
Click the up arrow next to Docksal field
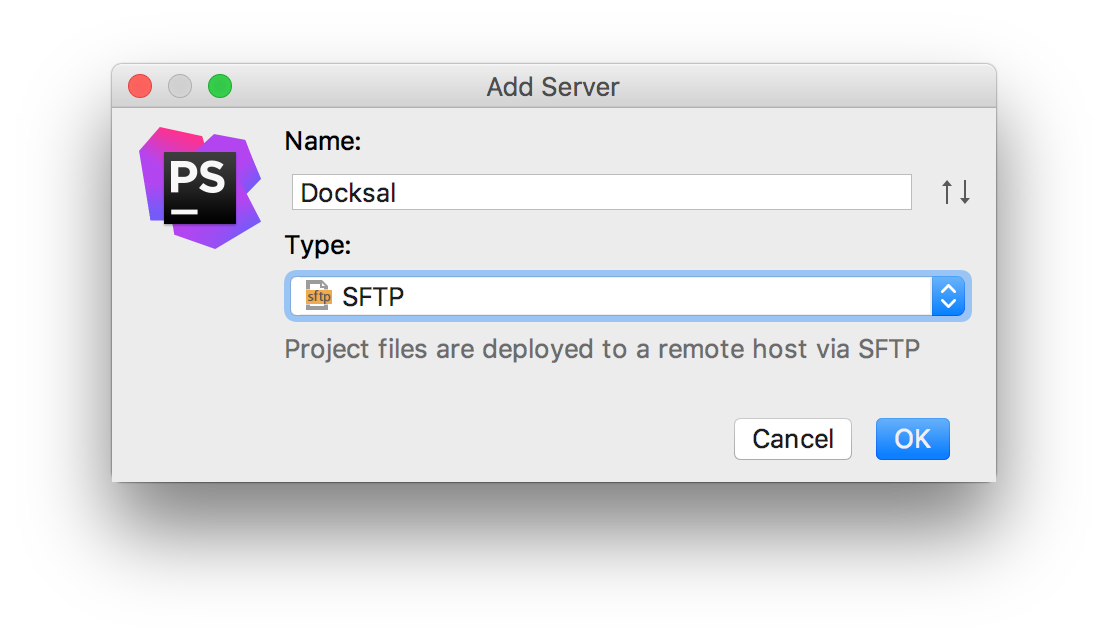pos(948,192)
